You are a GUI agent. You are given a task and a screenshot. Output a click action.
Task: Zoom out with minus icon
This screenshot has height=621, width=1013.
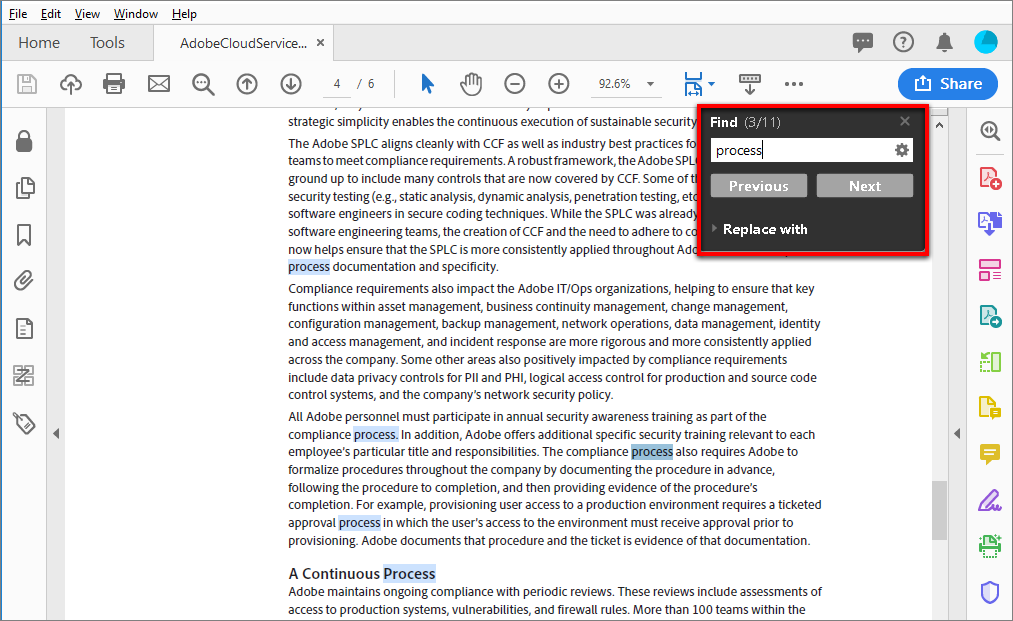tap(515, 84)
